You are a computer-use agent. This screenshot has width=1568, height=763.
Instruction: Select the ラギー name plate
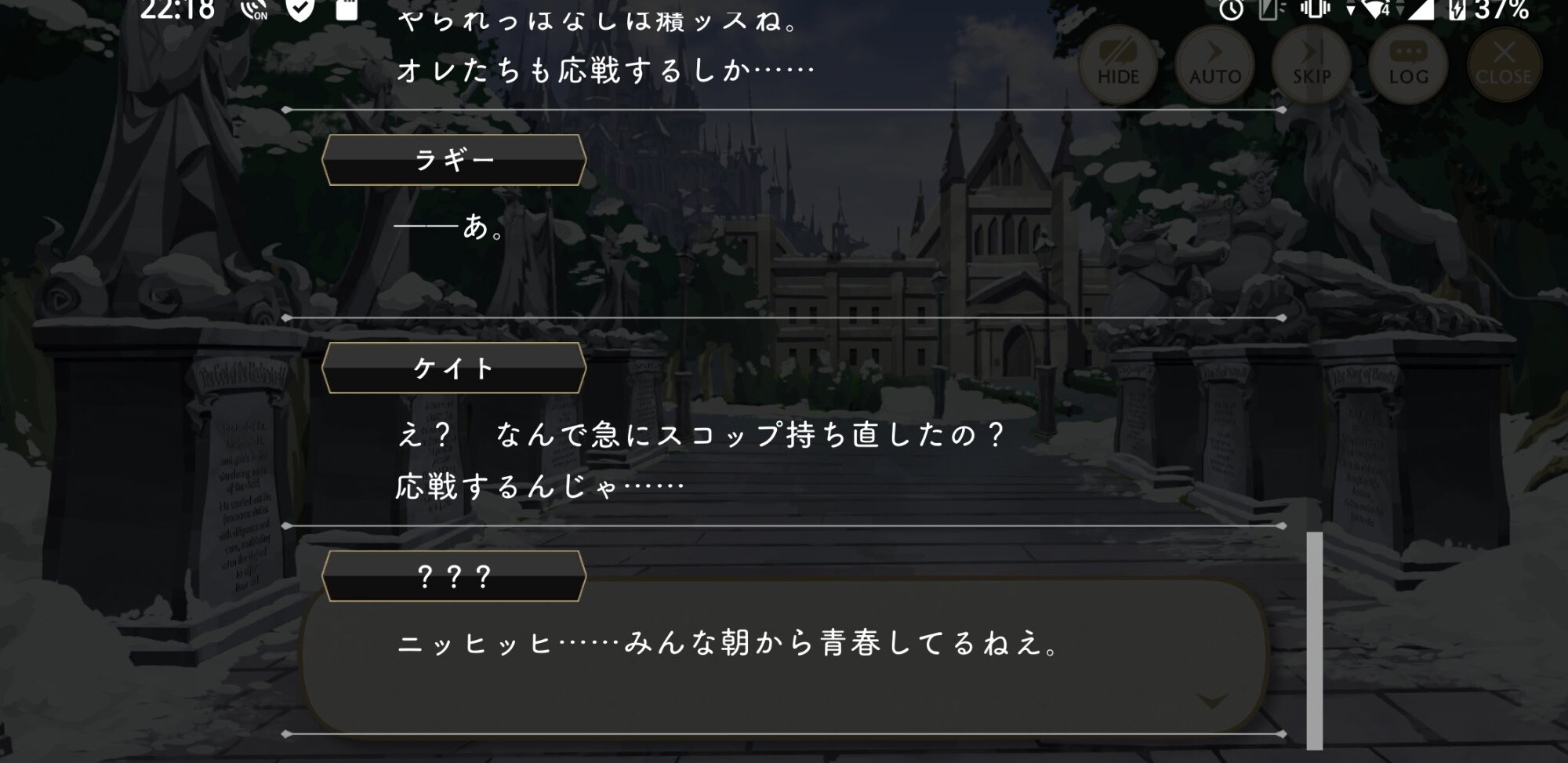[454, 160]
